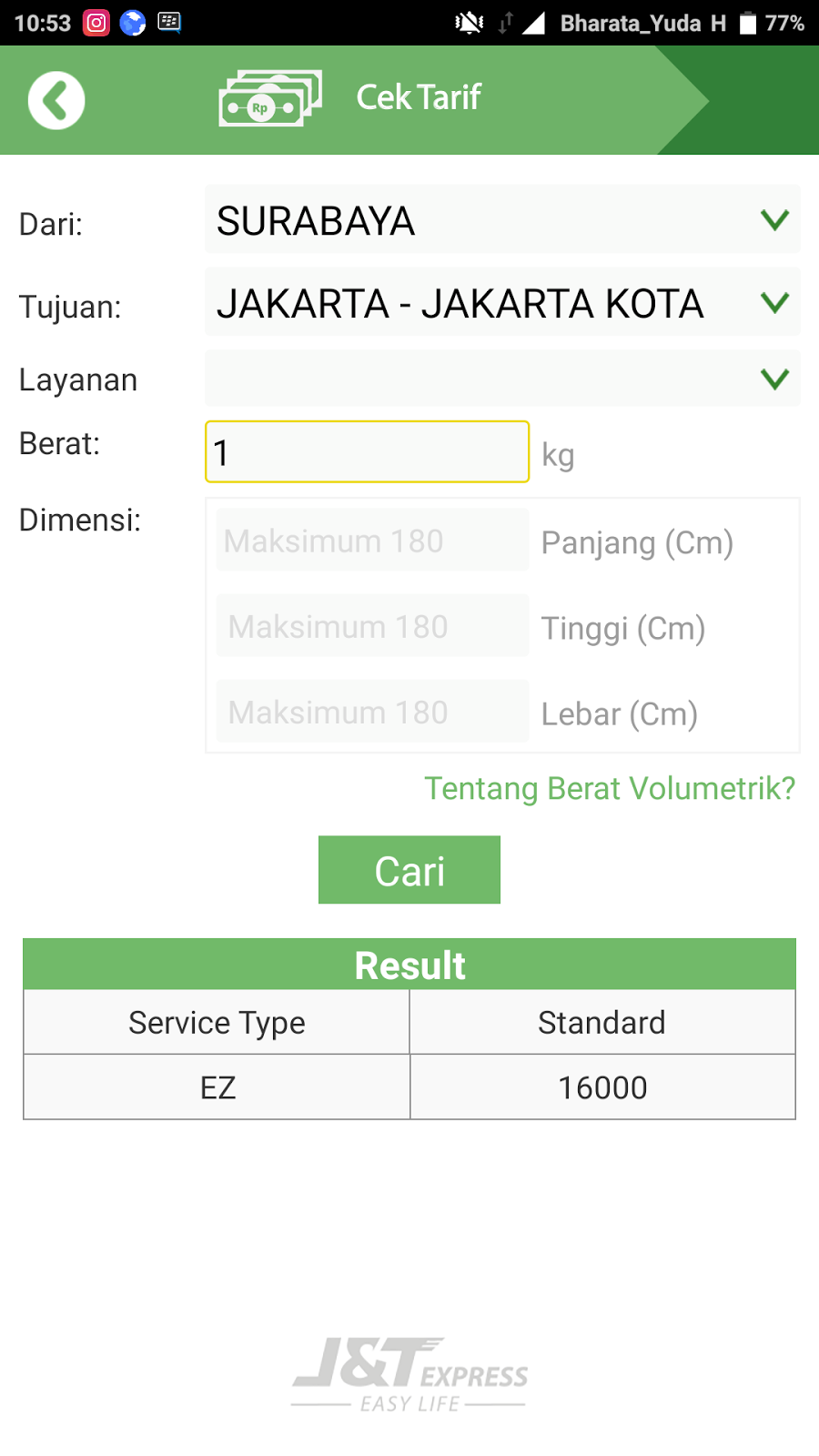Select the Cek Tarif header title
The height and width of the screenshot is (1456, 819).
point(419,97)
